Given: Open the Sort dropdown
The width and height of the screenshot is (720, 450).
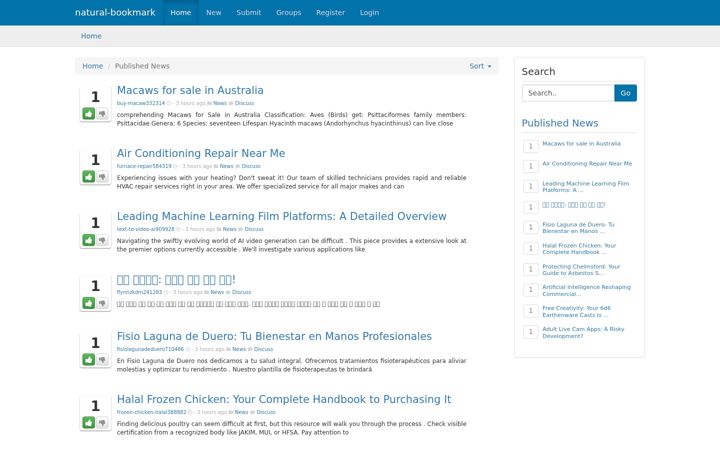Looking at the screenshot, I should coord(480,66).
